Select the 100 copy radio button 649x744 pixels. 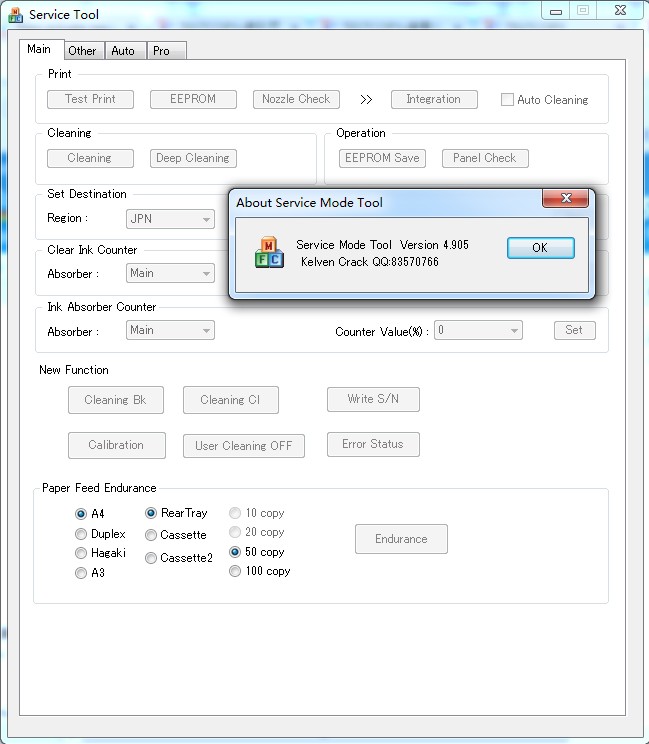coord(235,571)
